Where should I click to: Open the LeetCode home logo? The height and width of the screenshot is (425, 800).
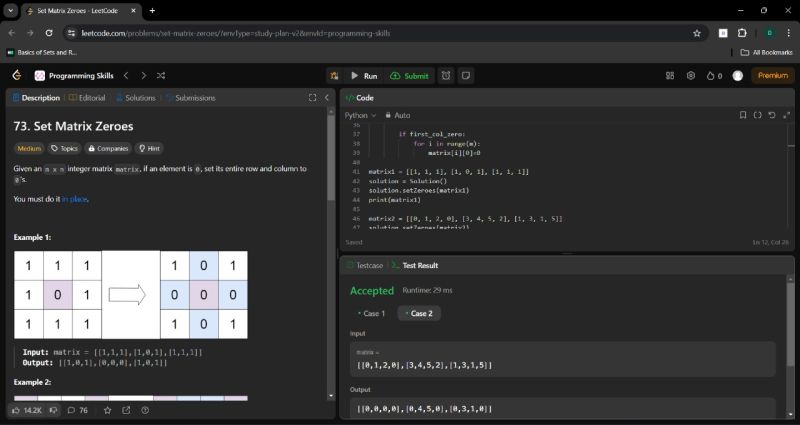17,76
